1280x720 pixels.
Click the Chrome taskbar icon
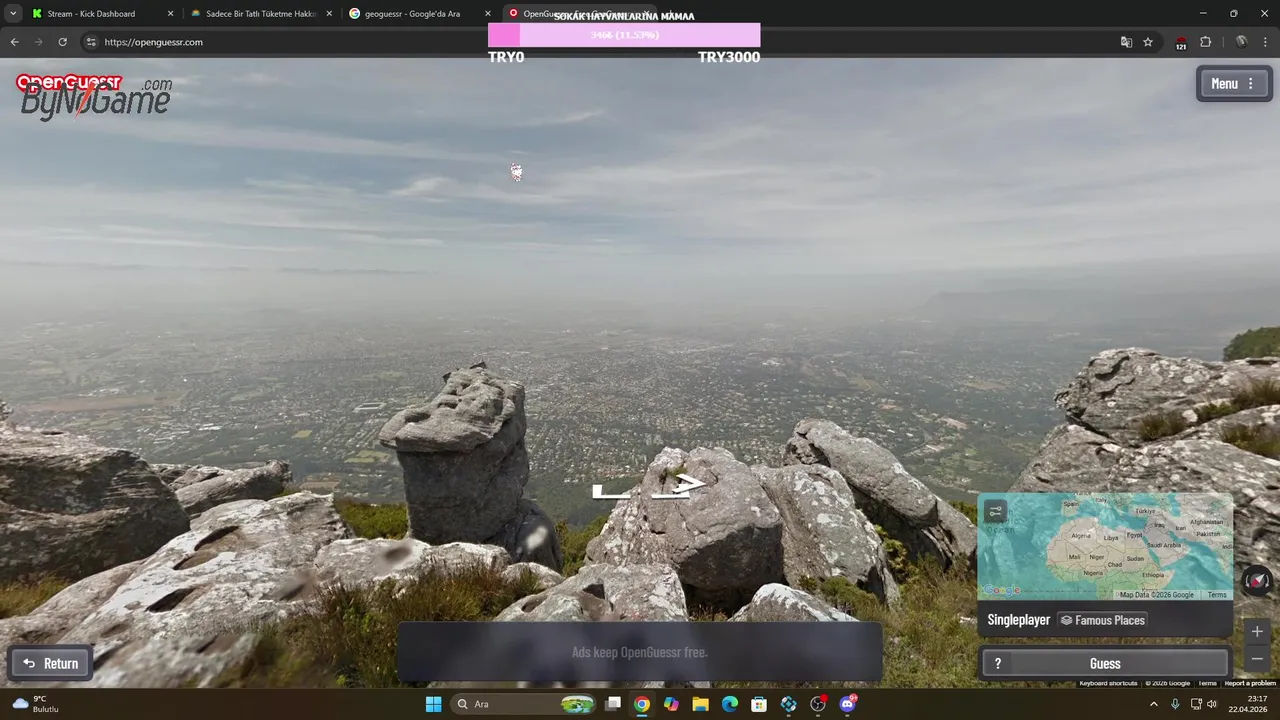click(642, 704)
